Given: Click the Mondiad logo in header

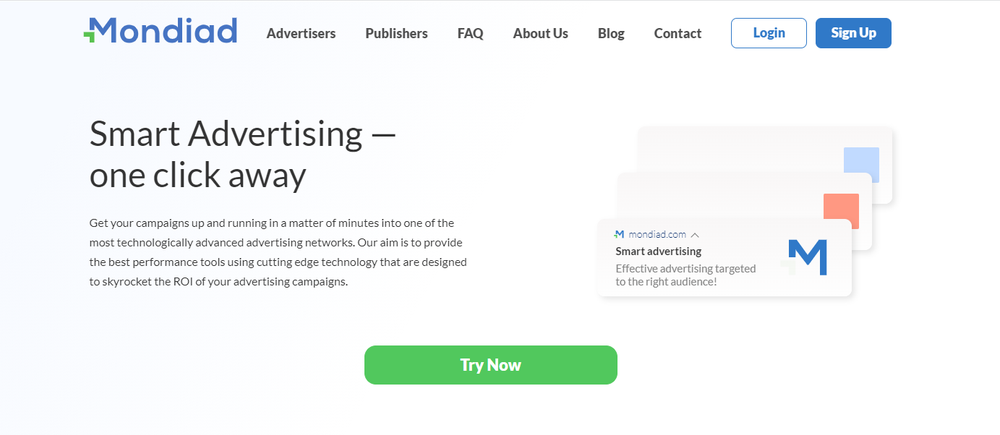Looking at the screenshot, I should tap(160, 31).
